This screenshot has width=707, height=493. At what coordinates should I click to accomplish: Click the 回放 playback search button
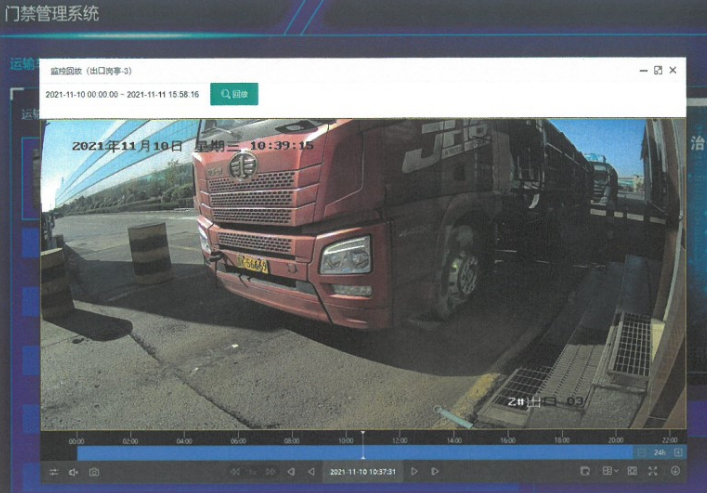tap(234, 94)
